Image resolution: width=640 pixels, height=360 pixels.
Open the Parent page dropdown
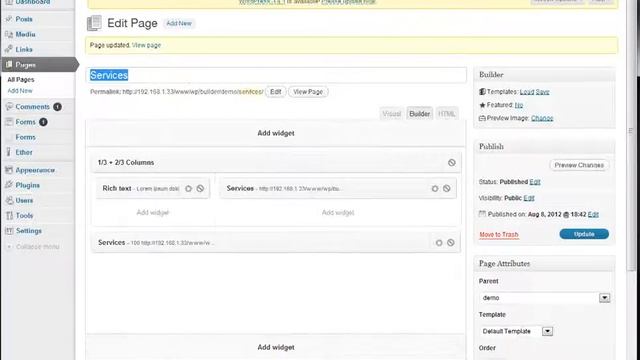(x=545, y=298)
